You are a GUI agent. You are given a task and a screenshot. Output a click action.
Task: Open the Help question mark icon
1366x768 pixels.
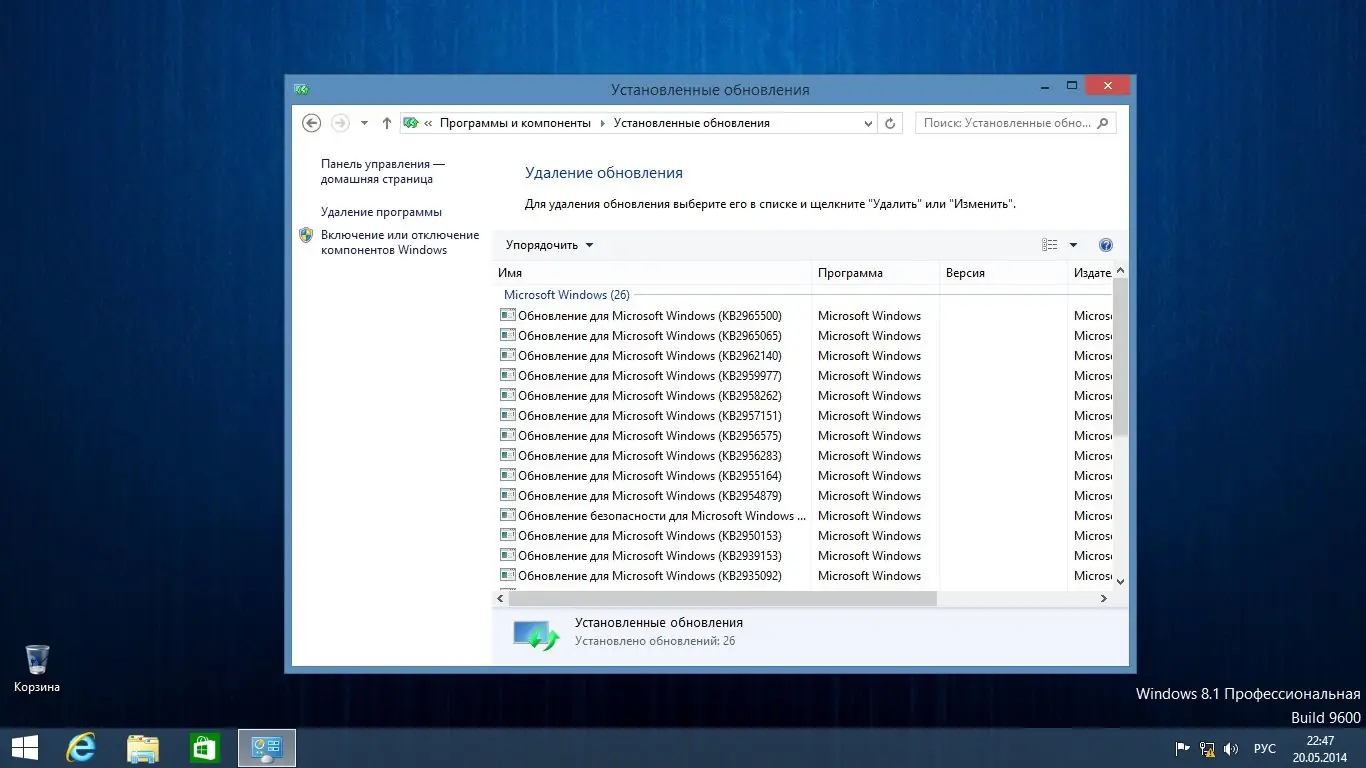pos(1105,244)
